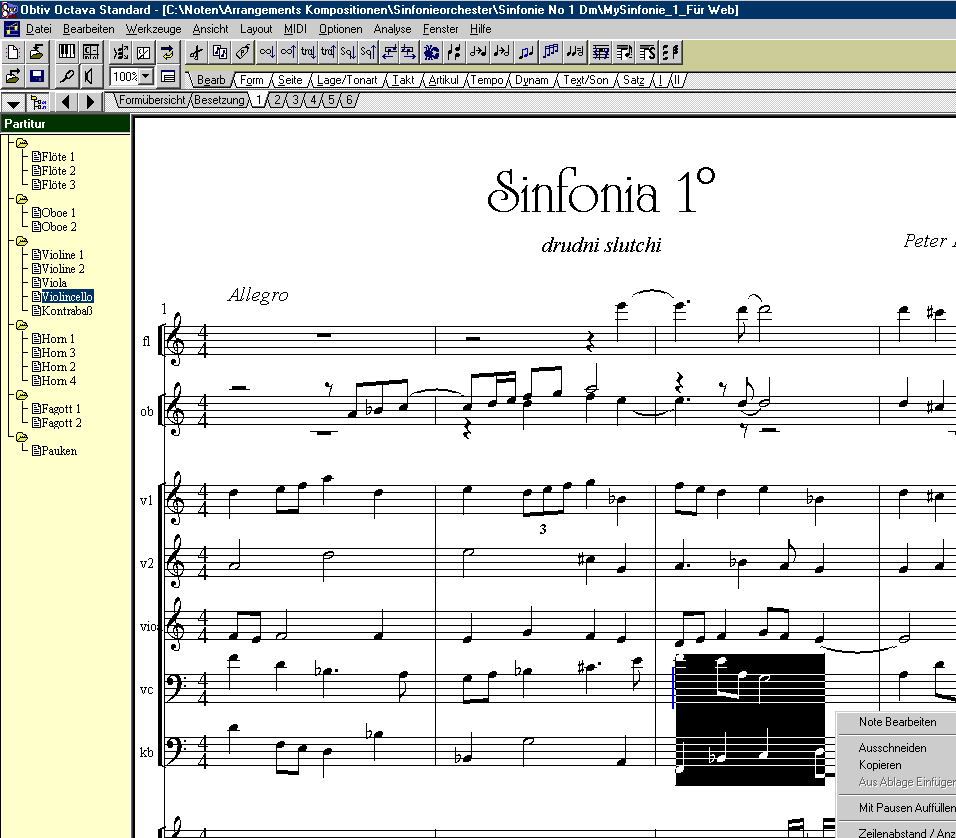Choose Kopieren from the context menu
The height and width of the screenshot is (838, 956).
pyautogui.click(x=880, y=765)
